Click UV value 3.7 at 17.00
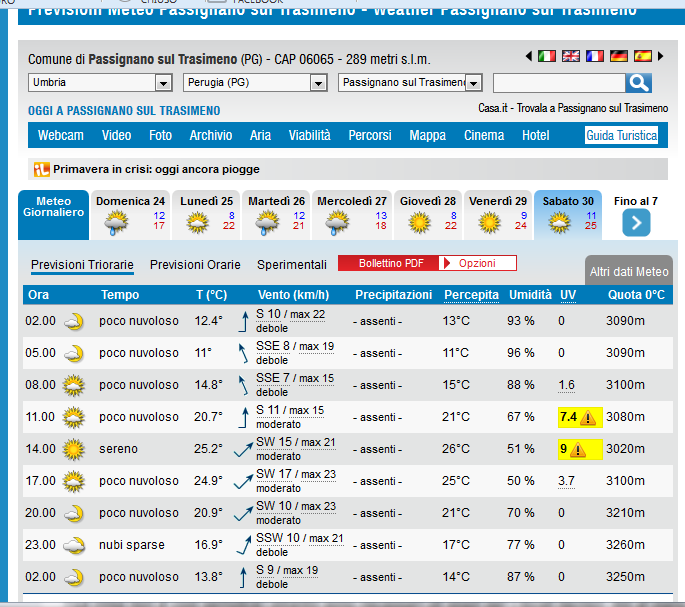Screen dimensions: 685x607 coord(566,481)
